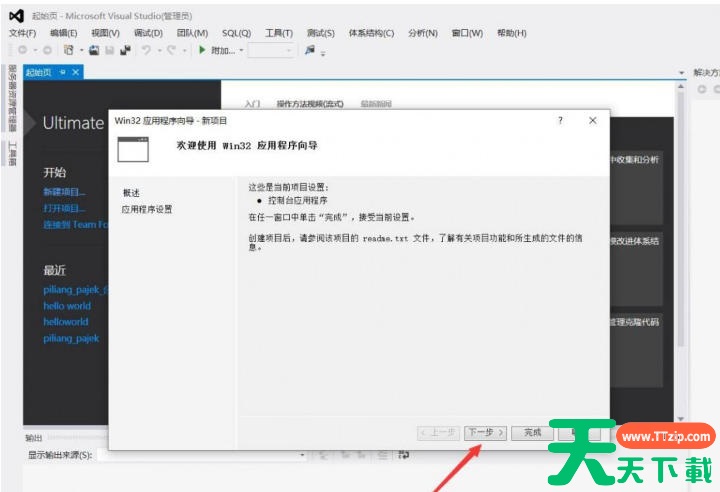Open the 视图(V) menu
Image resolution: width=720 pixels, height=492 pixels.
105,33
